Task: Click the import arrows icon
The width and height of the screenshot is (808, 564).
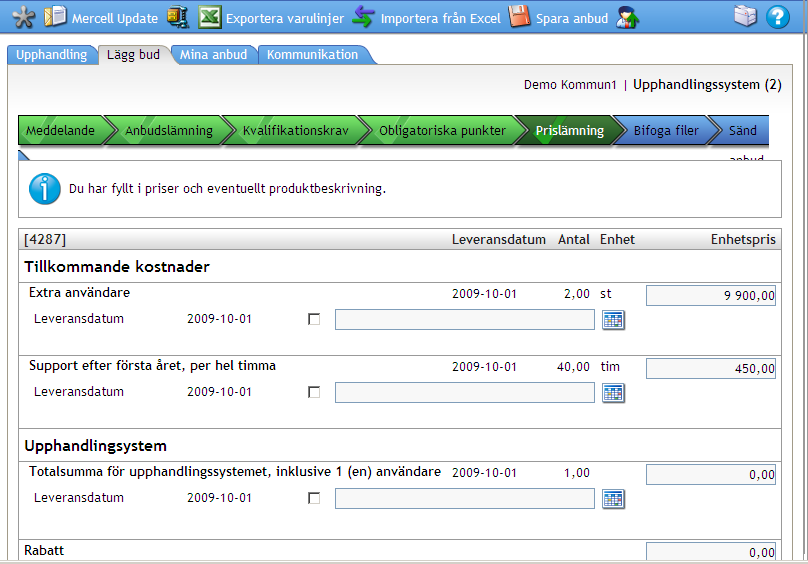Action: [x=364, y=17]
